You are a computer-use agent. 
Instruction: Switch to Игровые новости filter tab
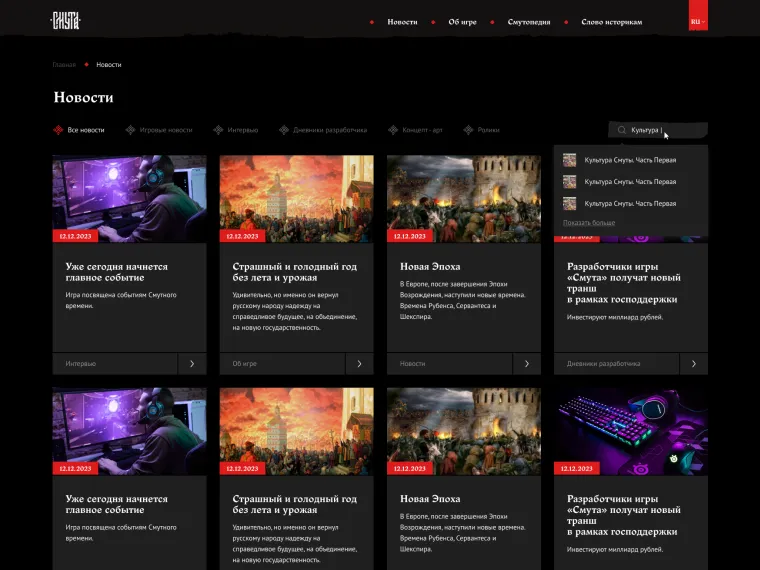click(x=166, y=130)
